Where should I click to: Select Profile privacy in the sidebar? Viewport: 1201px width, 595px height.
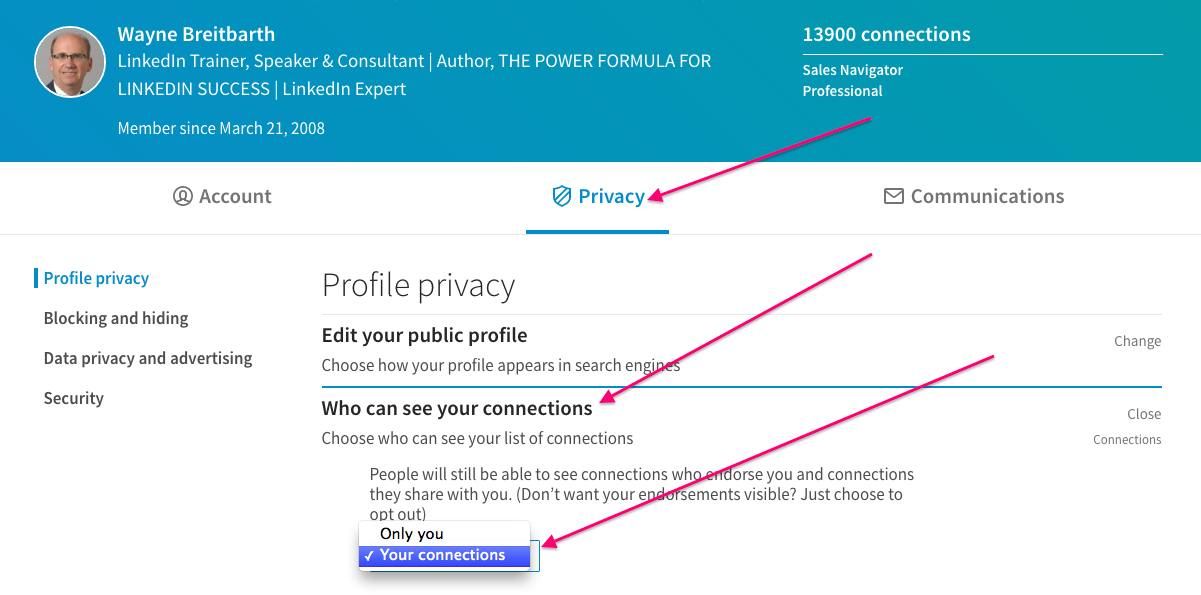click(95, 278)
